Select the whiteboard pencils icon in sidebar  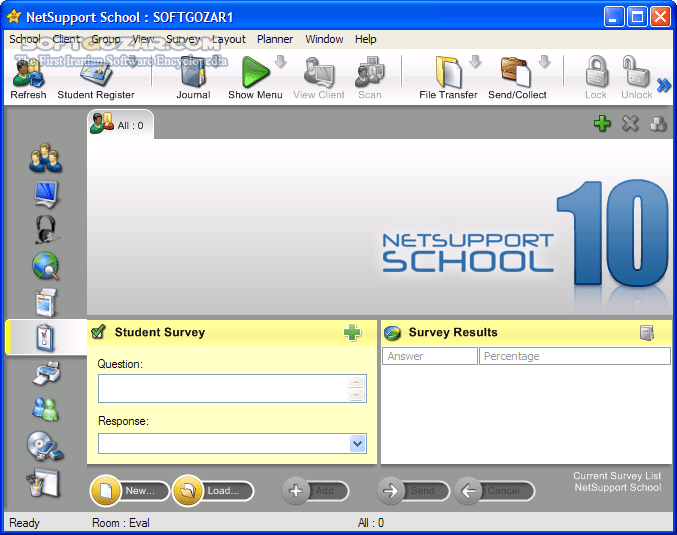click(43, 483)
